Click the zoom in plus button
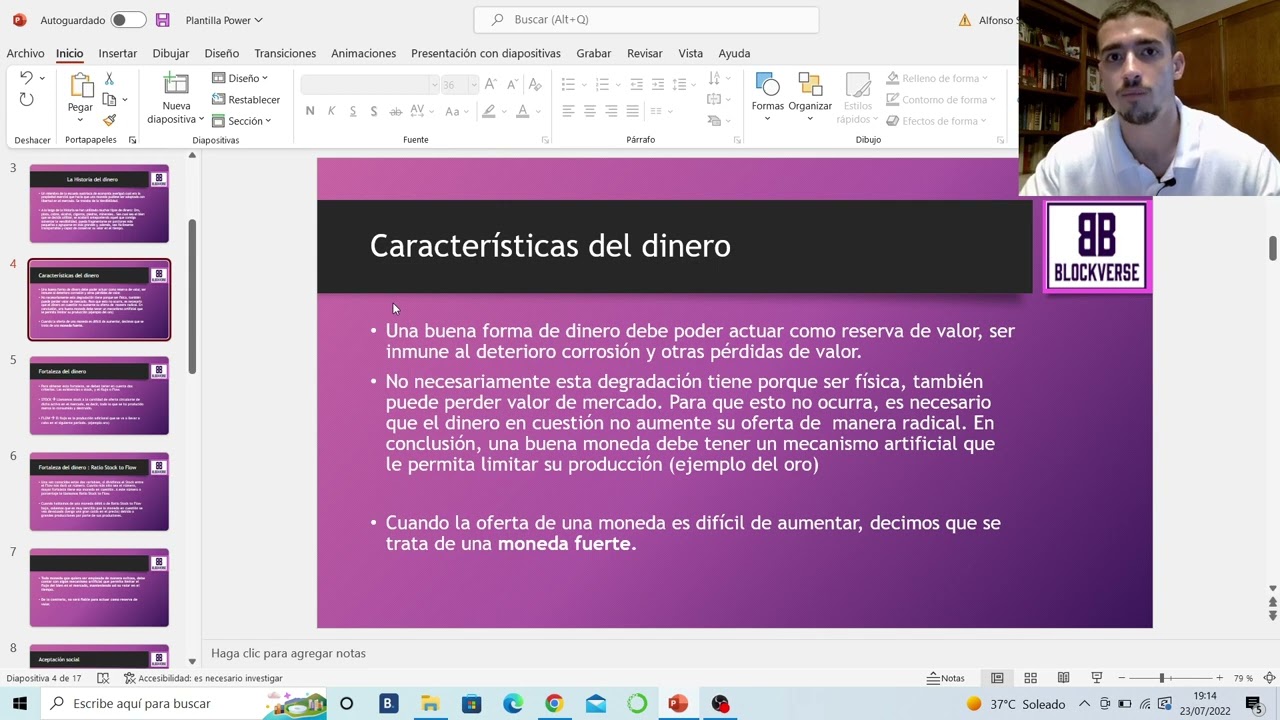Viewport: 1280px width, 720px height. (x=1219, y=678)
